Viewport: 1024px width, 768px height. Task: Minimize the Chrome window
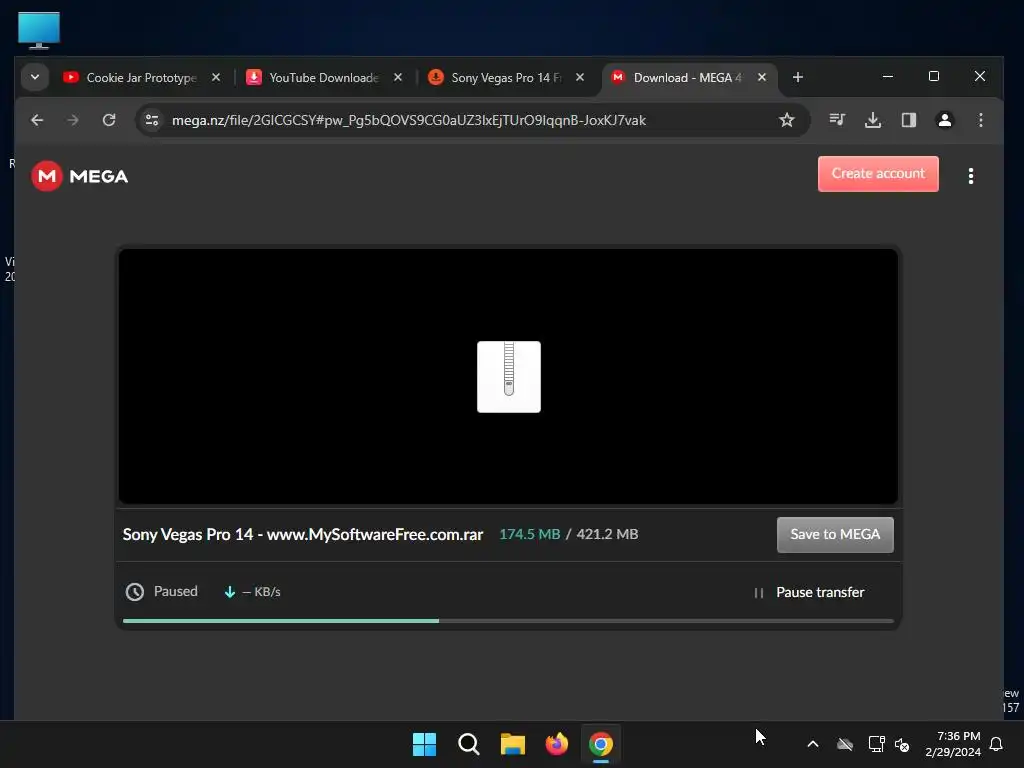(888, 76)
